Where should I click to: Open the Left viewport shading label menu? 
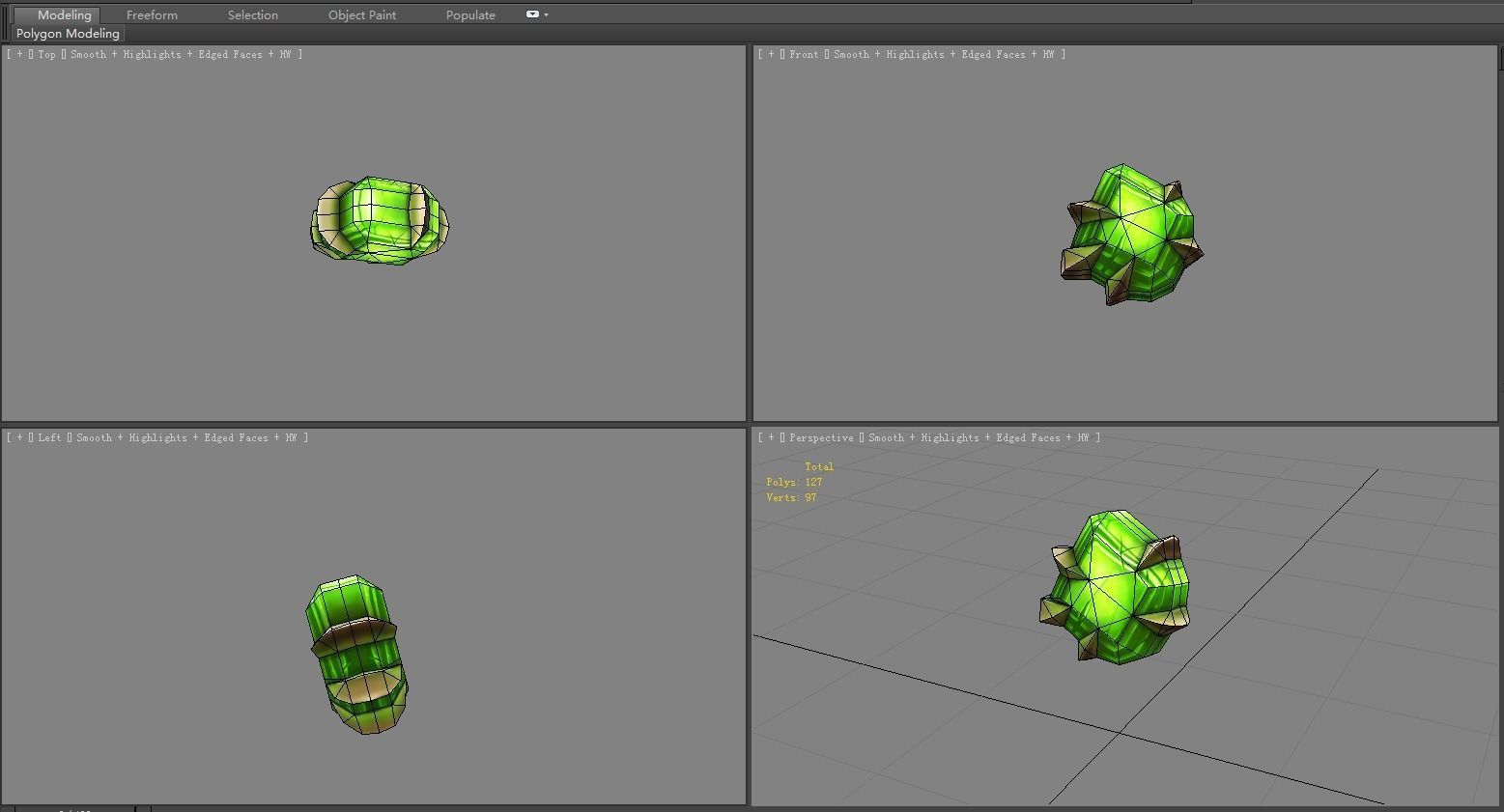point(186,437)
